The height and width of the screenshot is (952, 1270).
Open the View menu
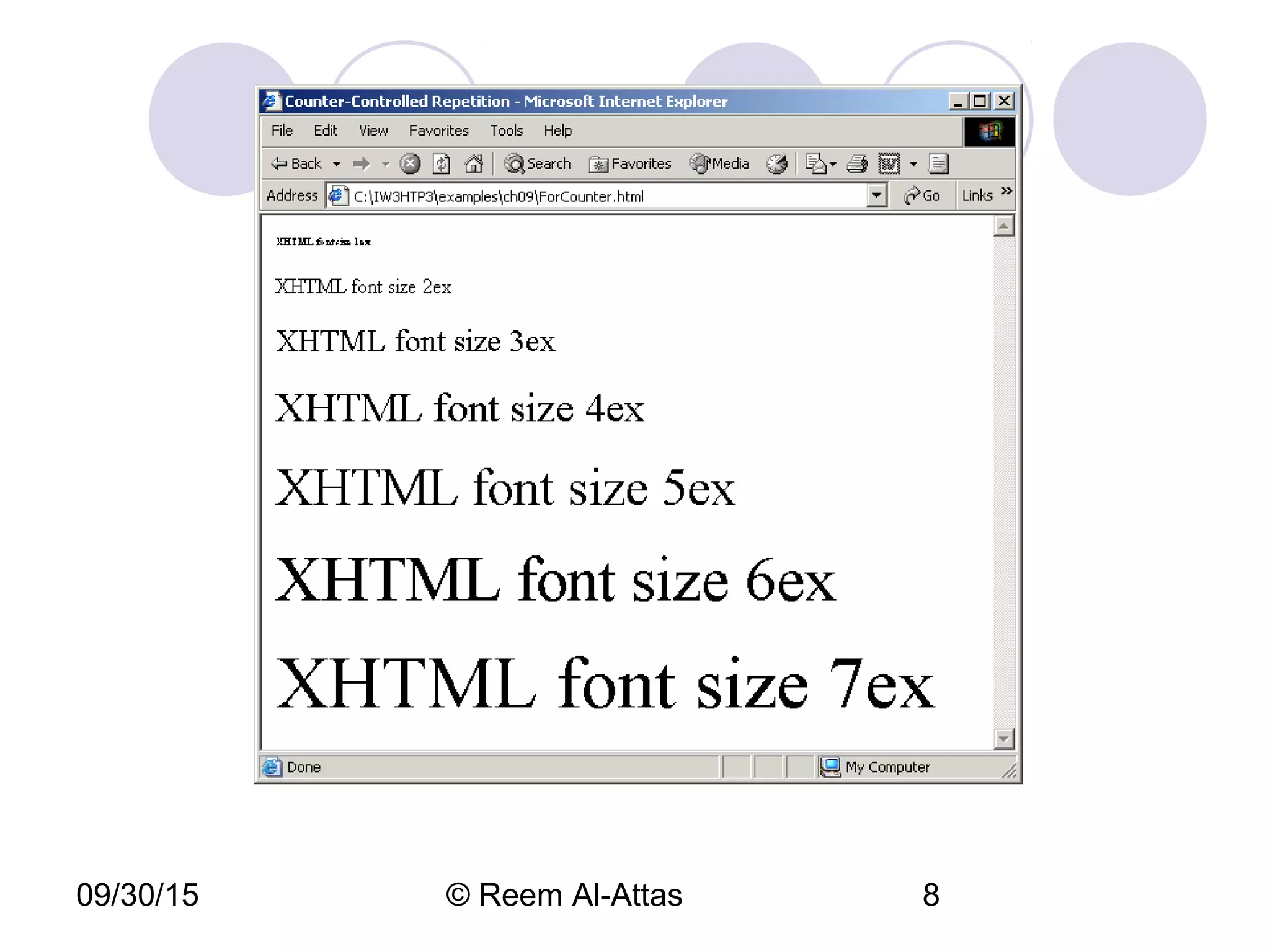click(x=373, y=131)
